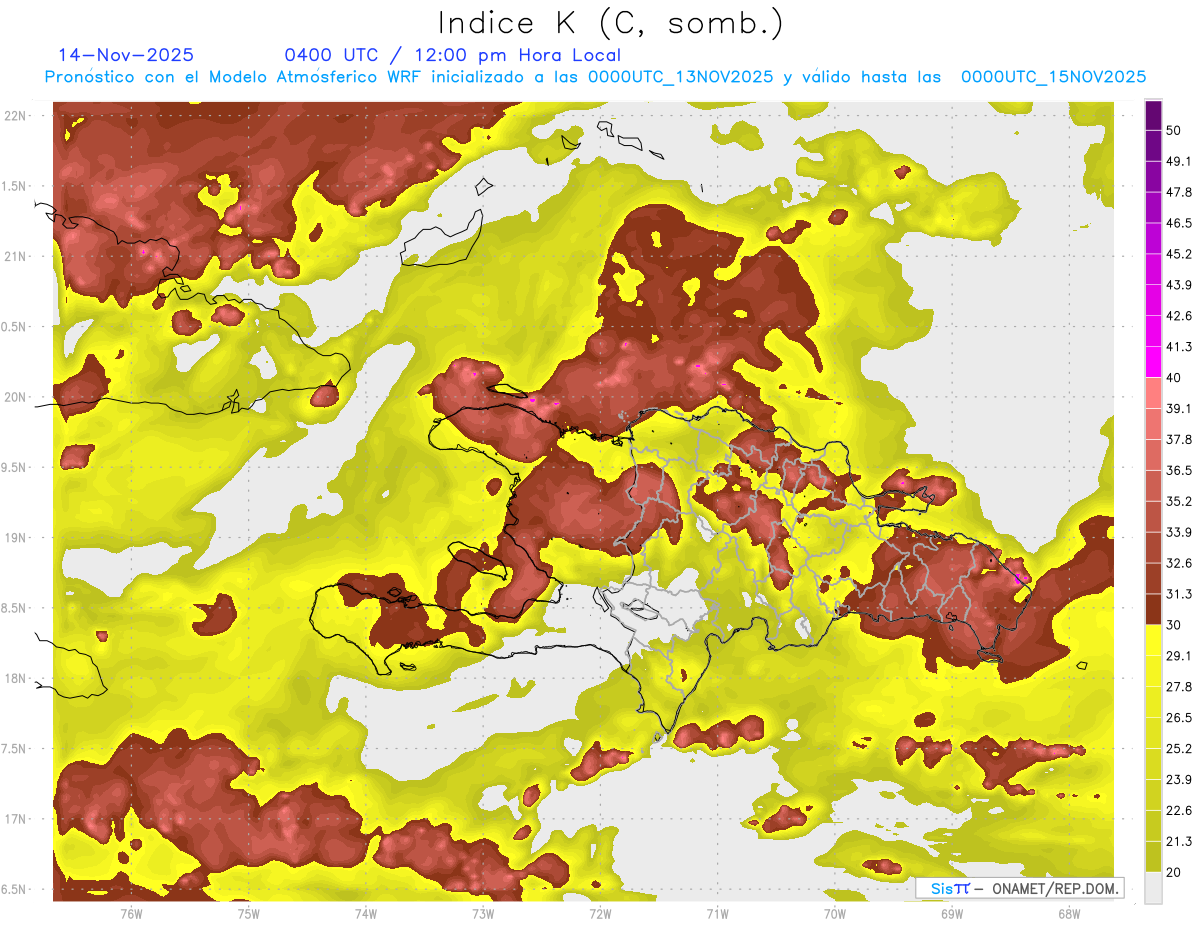Click the colorbar value '26.5'
The image size is (1200, 927).
(1179, 718)
